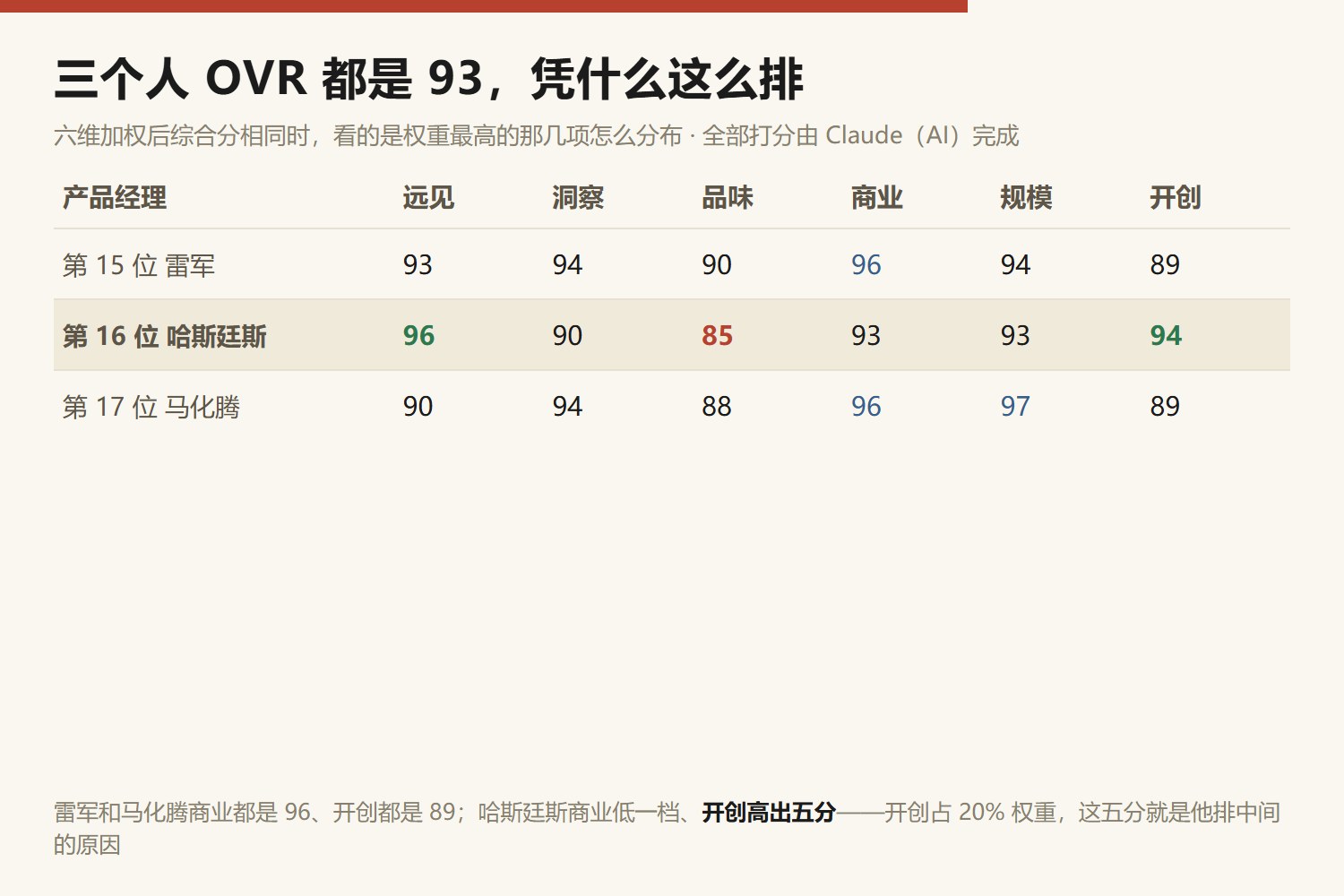This screenshot has width=1344, height=896.
Task: Click the subtitle mentioning Claude（AI）完成
Action: click(536, 135)
